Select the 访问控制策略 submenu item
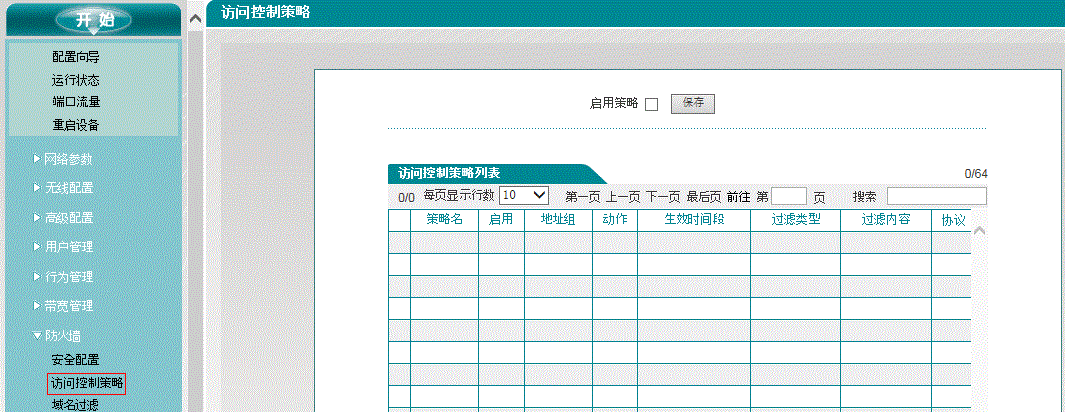This screenshot has height=412, width=1065. tap(87, 383)
